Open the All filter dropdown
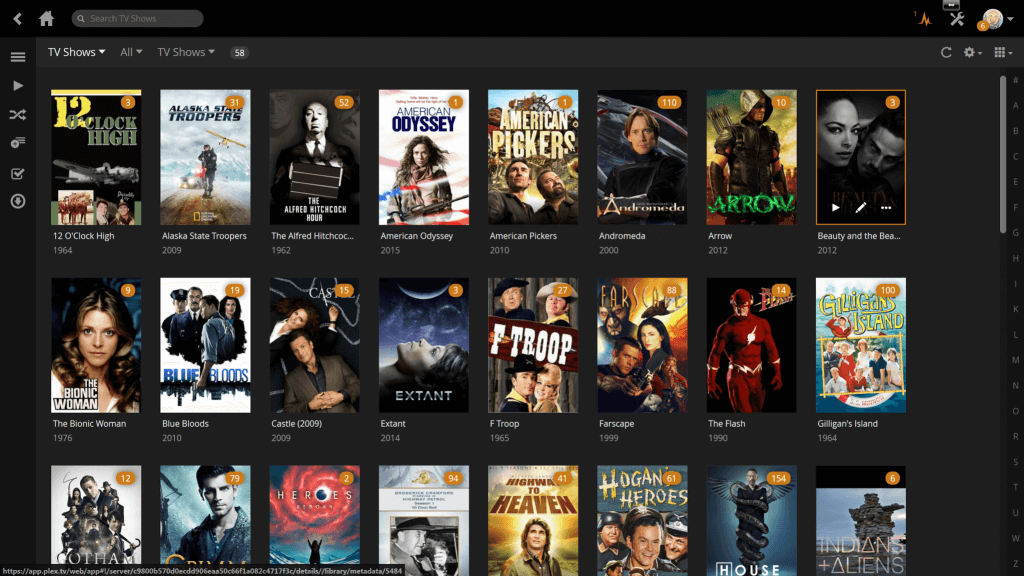1024x576 pixels. point(131,52)
